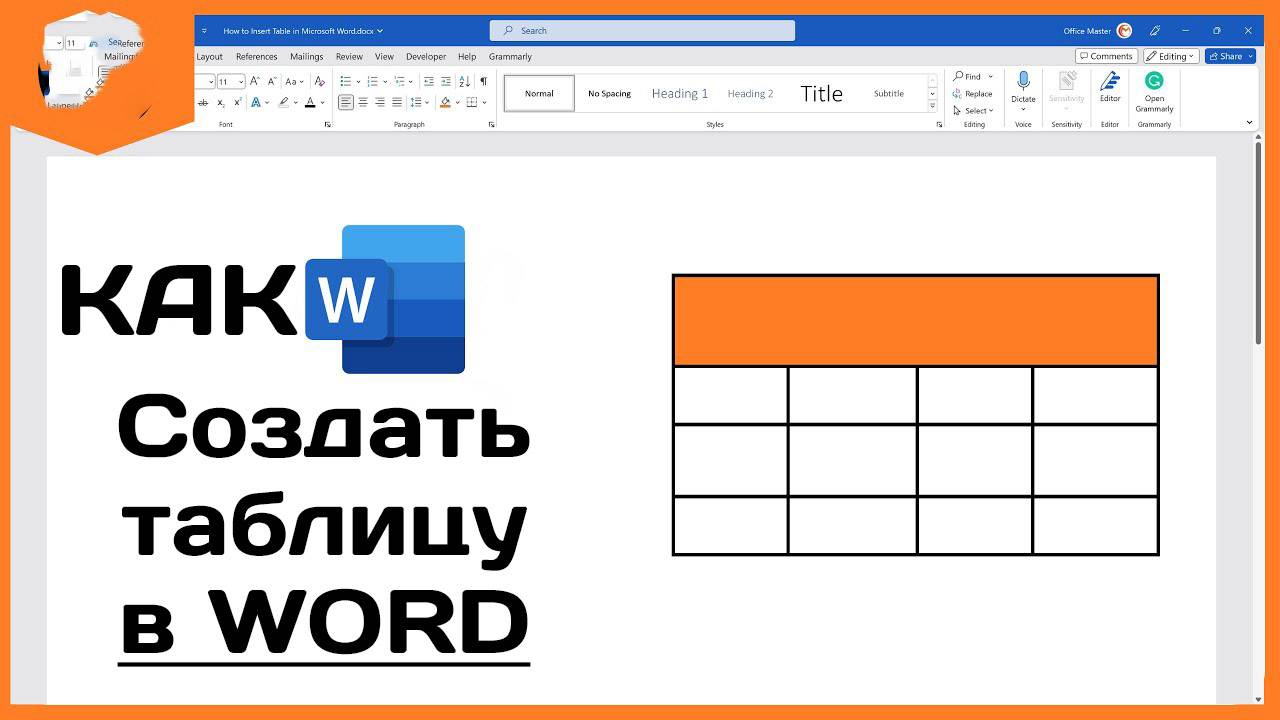This screenshot has width=1280, height=720.
Task: Open the Mailings tab
Action: coord(307,57)
